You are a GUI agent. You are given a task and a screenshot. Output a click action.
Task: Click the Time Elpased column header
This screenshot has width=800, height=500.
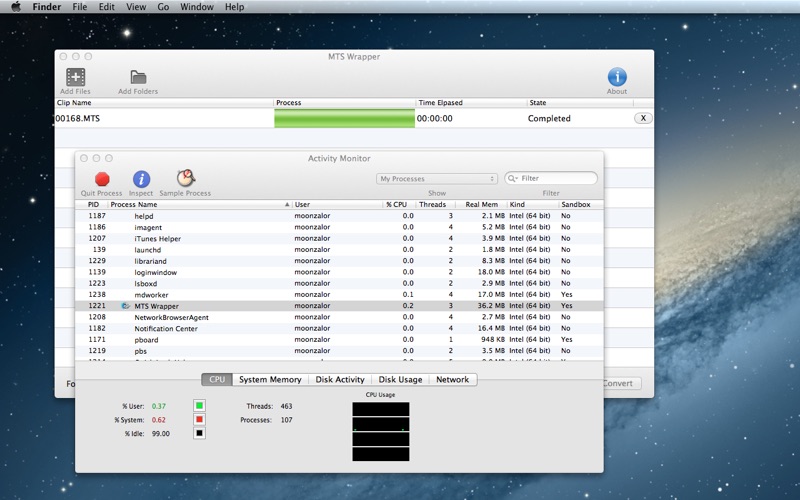[471, 103]
